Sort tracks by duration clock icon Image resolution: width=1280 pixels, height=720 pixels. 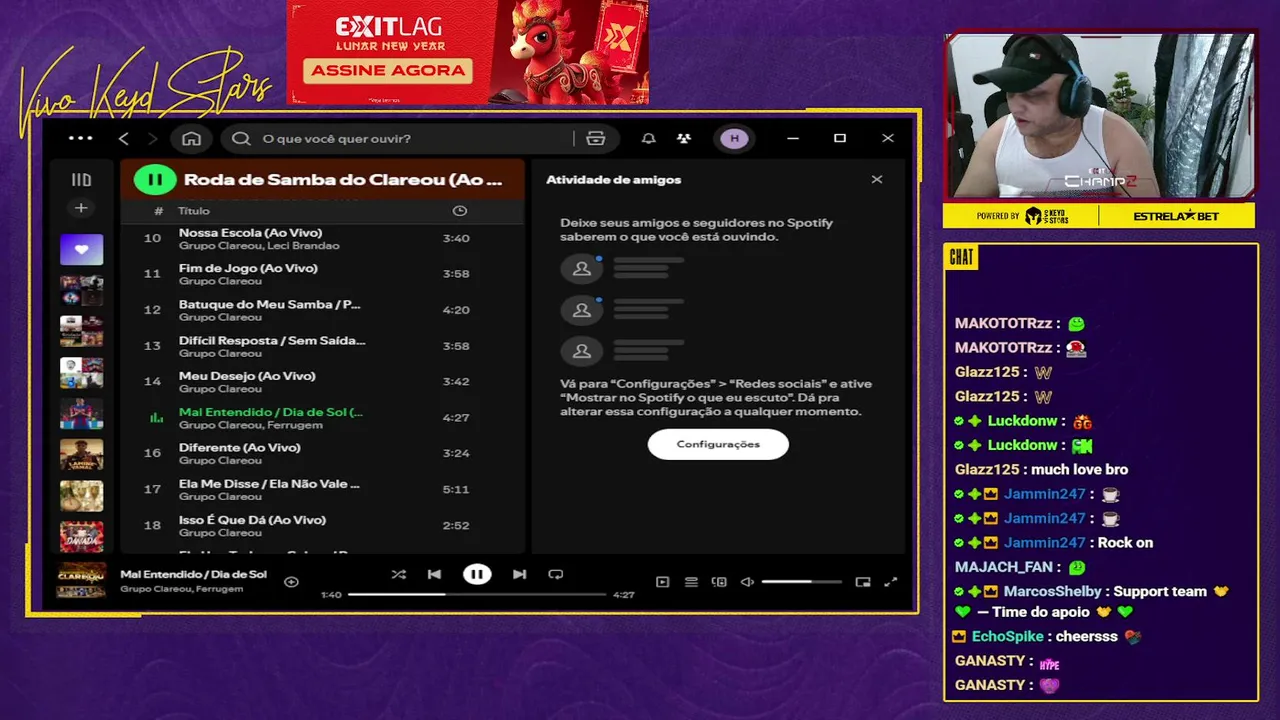click(x=459, y=211)
